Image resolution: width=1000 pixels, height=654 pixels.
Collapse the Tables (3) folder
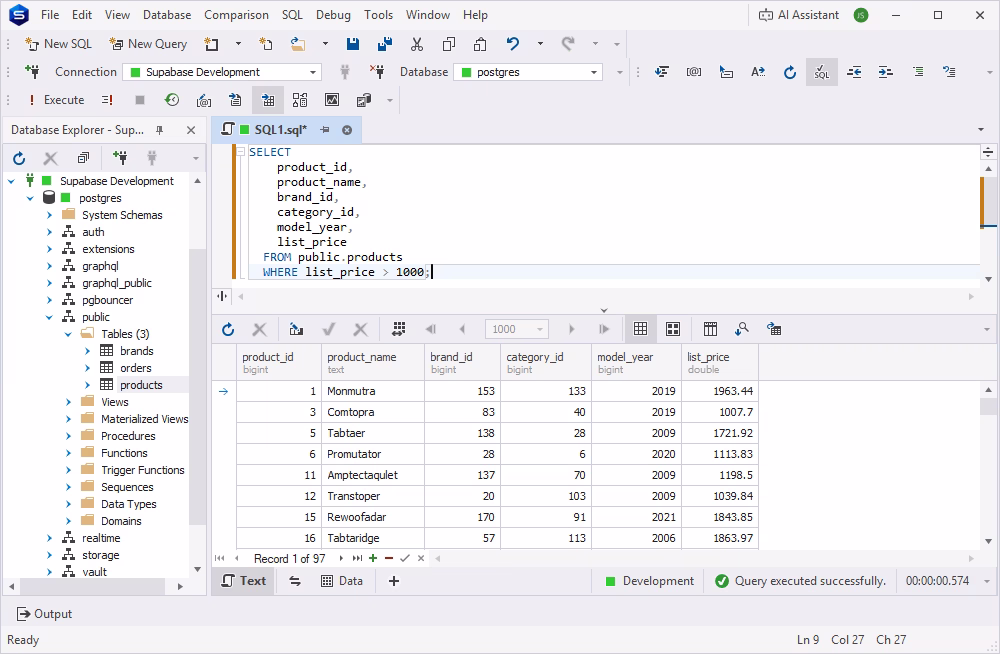click(68, 334)
